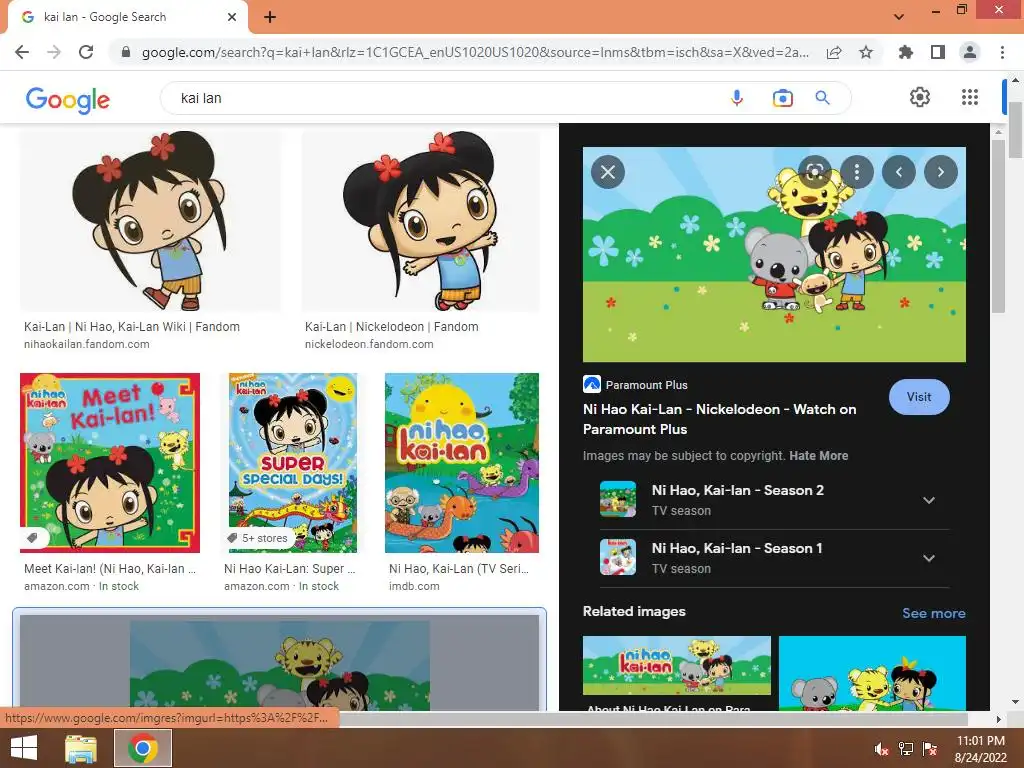1024x768 pixels.
Task: Open the 'Super Special Days!' cover image
Action: coord(293,462)
